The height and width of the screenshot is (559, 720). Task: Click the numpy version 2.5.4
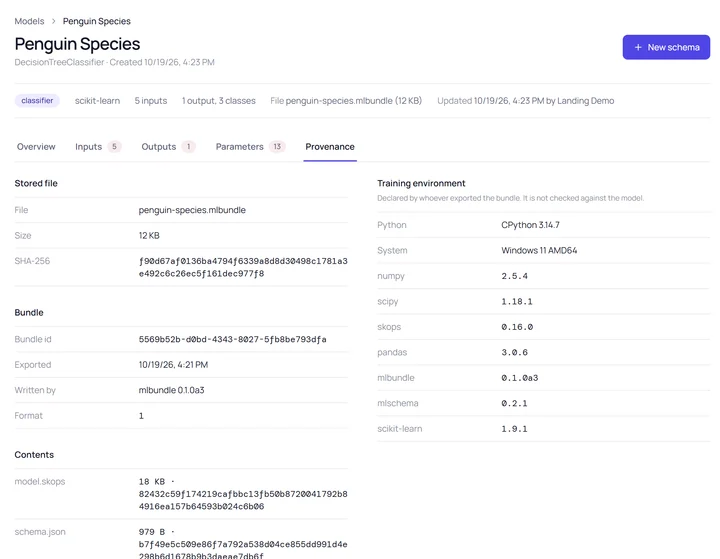pos(514,276)
